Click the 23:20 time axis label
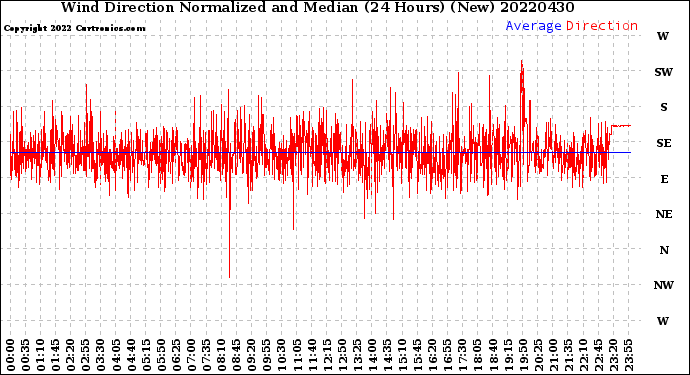690x375 pixels. [613, 355]
